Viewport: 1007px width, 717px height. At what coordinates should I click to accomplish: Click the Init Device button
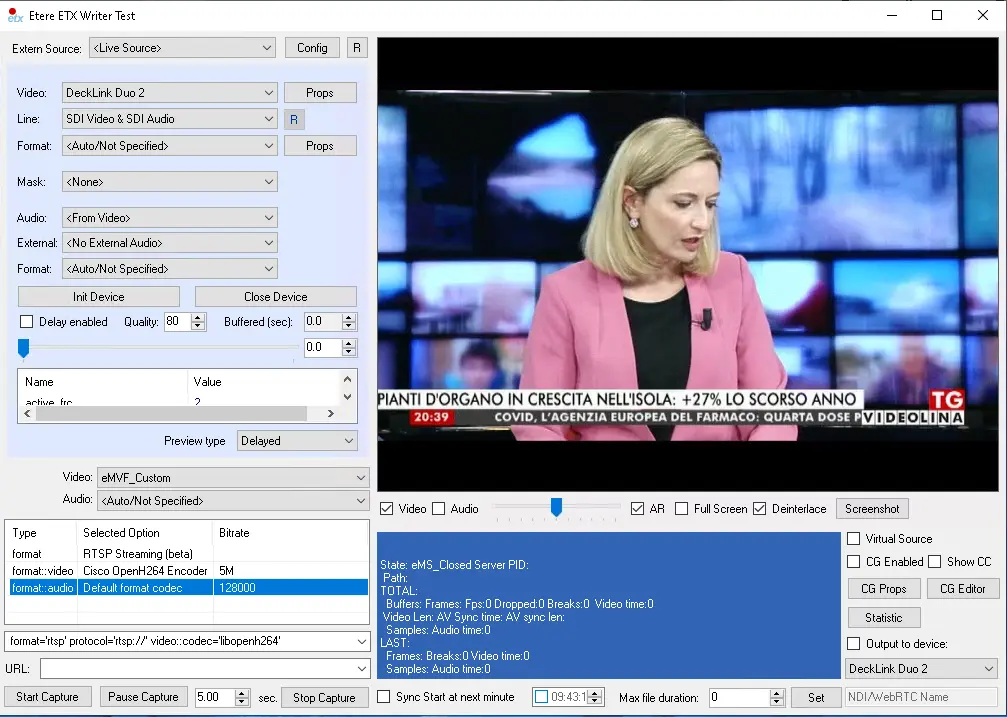[99, 297]
